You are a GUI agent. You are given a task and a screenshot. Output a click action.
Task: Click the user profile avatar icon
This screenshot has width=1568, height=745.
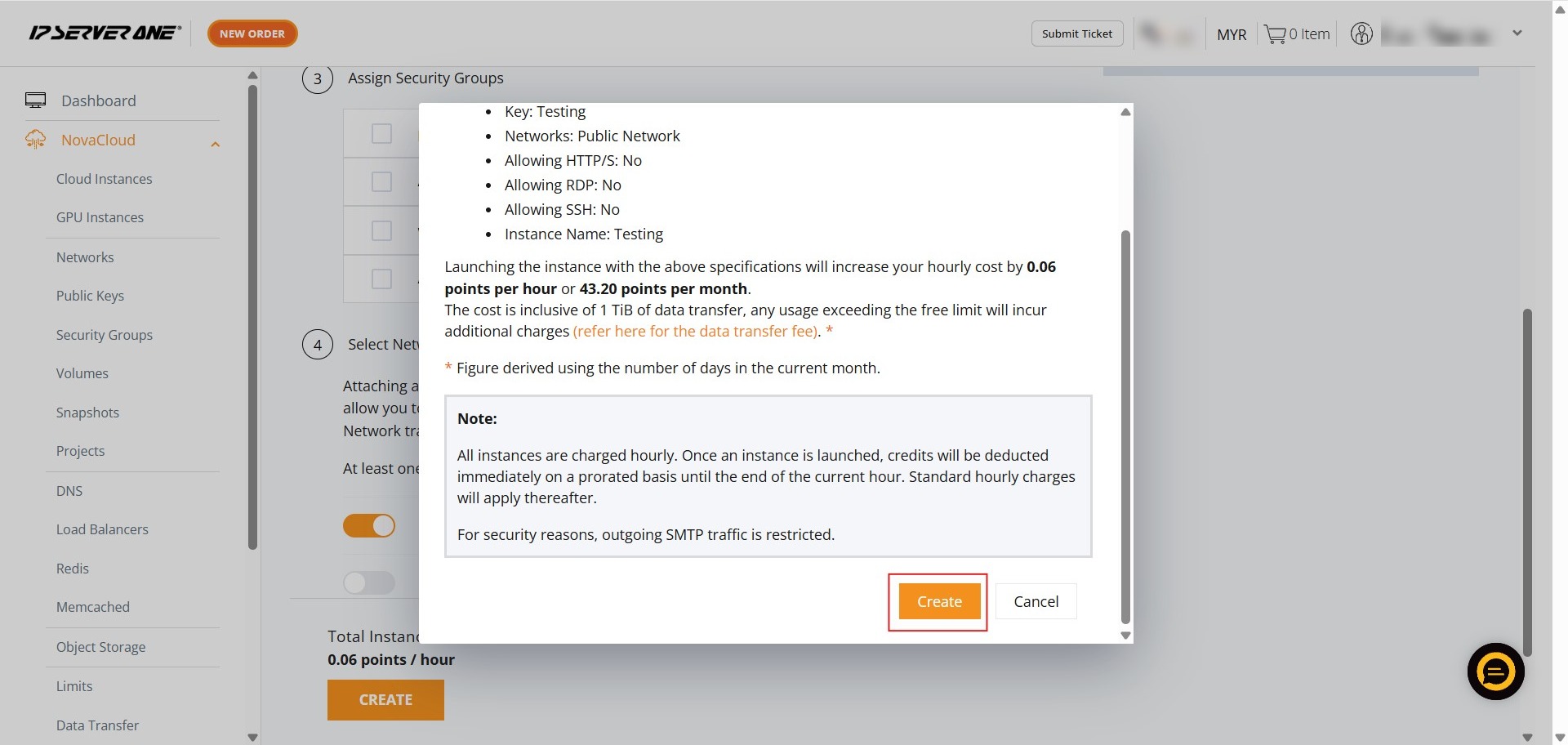[1361, 34]
